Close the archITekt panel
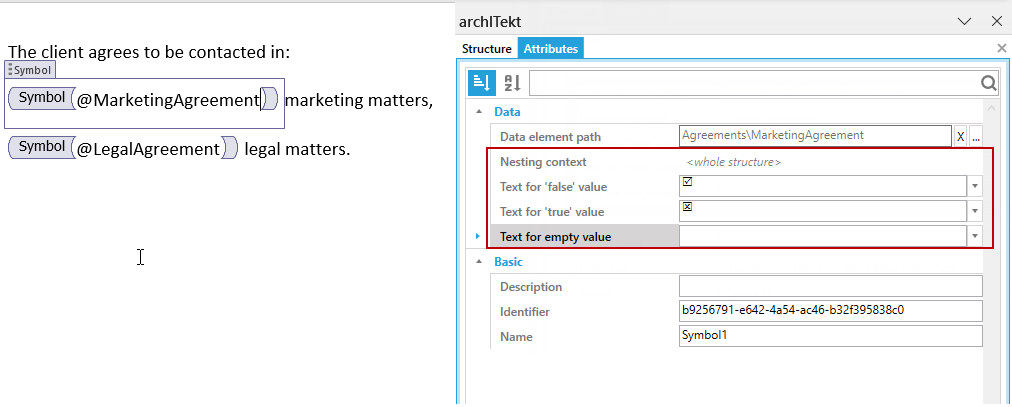This screenshot has height=407, width=1012. point(997,21)
